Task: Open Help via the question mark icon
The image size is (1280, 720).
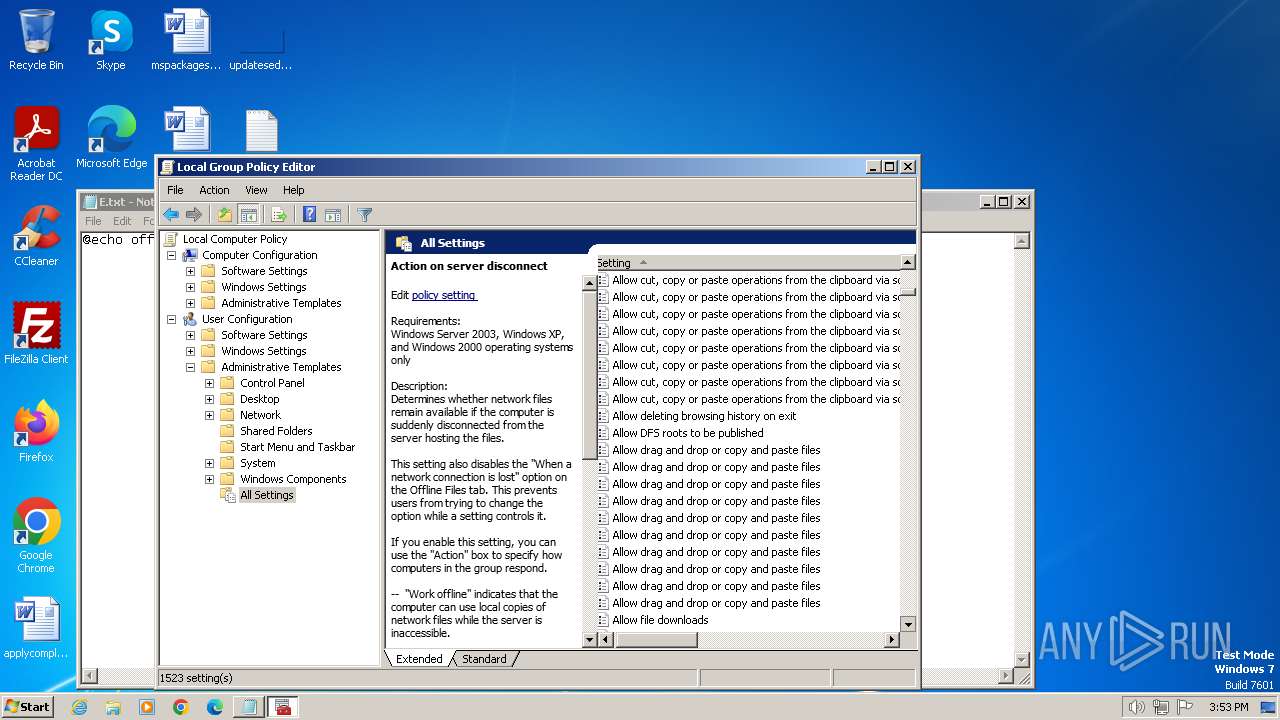Action: (x=310, y=214)
